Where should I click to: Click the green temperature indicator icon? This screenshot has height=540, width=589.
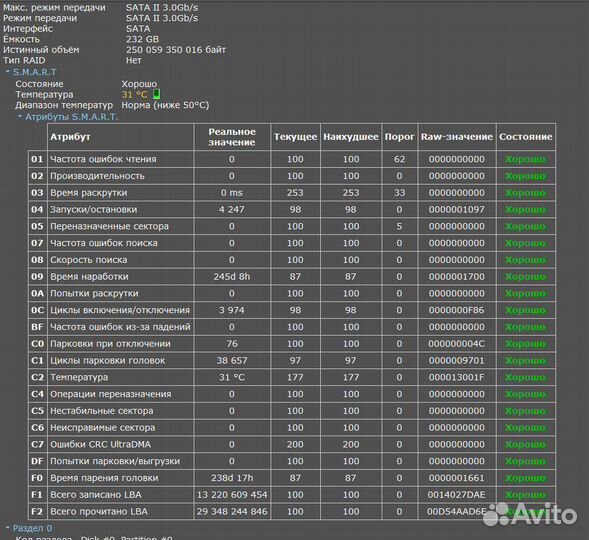tap(156, 94)
